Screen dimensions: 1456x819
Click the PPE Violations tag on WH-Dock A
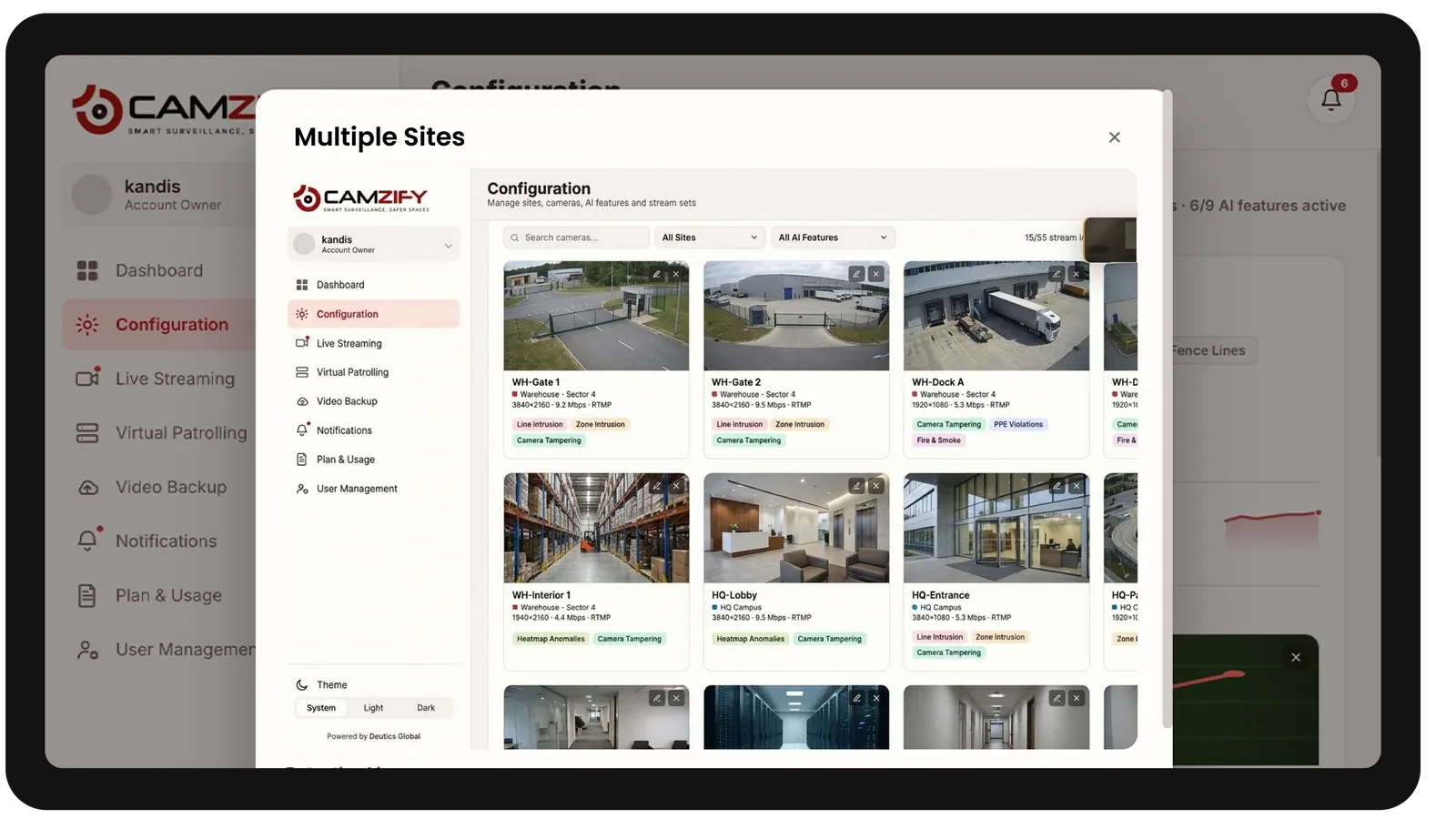click(1018, 424)
